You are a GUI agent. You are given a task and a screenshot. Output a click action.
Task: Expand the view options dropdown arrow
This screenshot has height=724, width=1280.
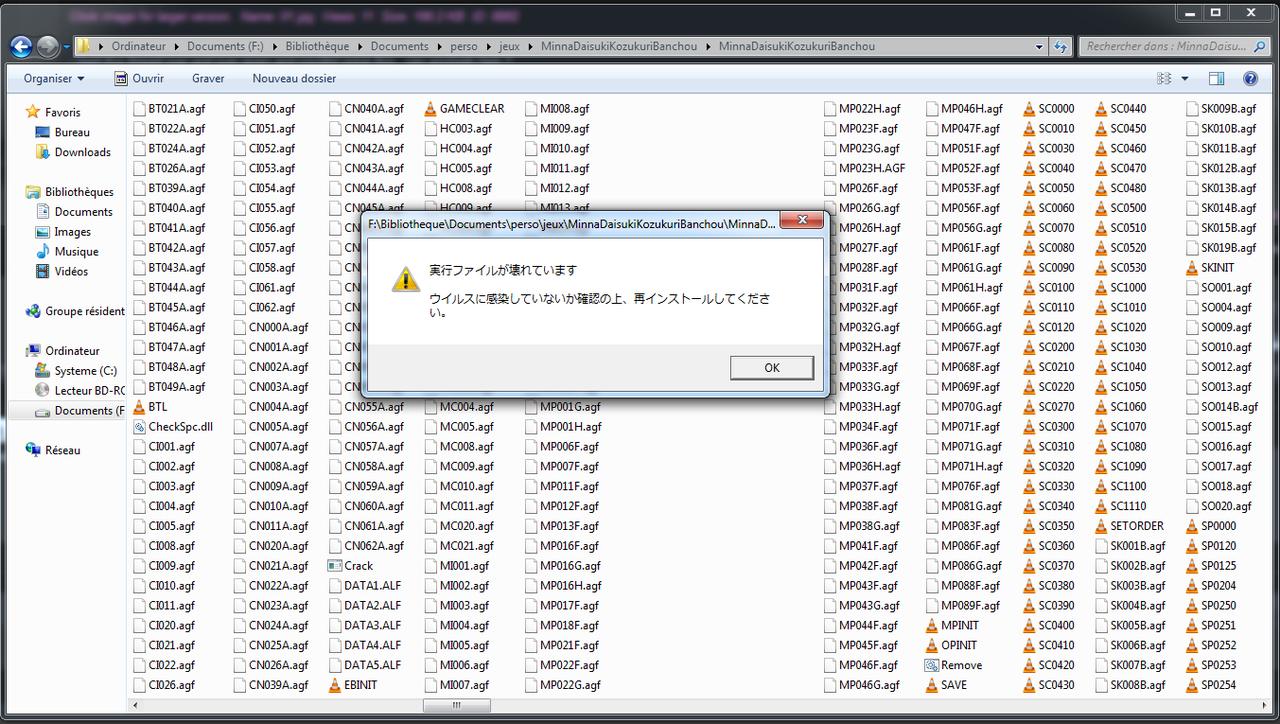[x=1185, y=78]
